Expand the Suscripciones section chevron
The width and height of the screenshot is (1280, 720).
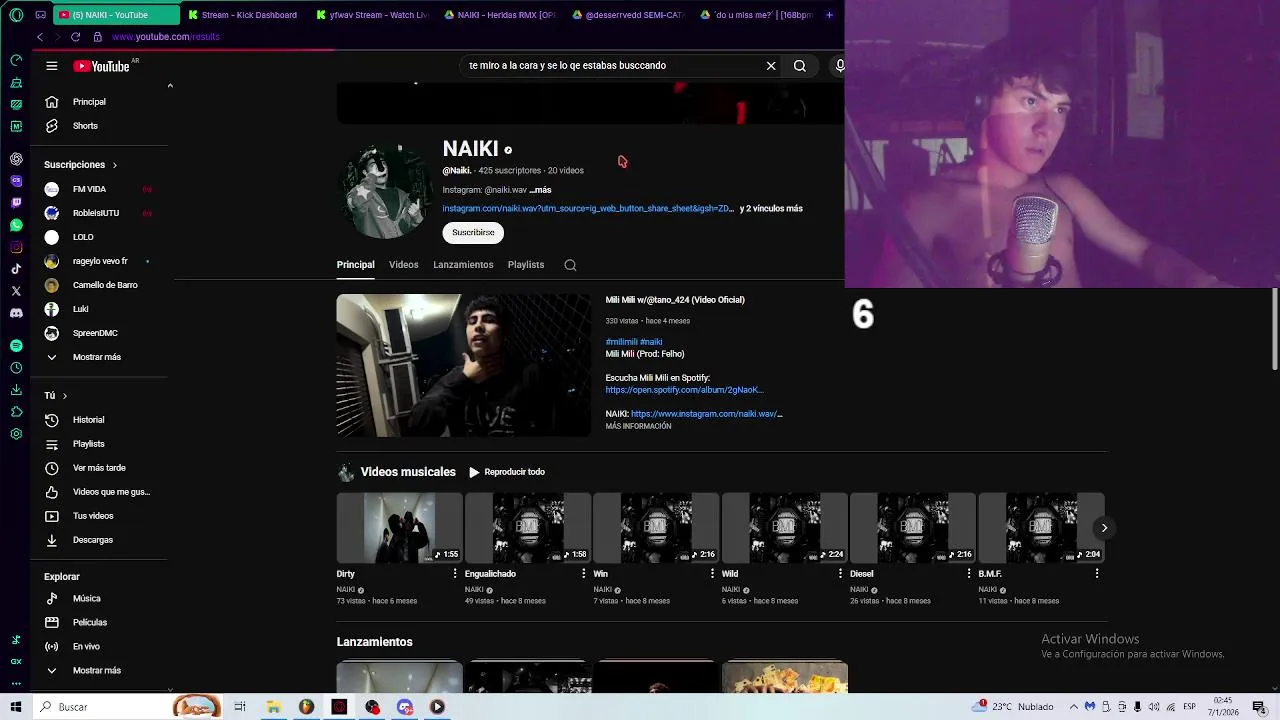tap(114, 165)
